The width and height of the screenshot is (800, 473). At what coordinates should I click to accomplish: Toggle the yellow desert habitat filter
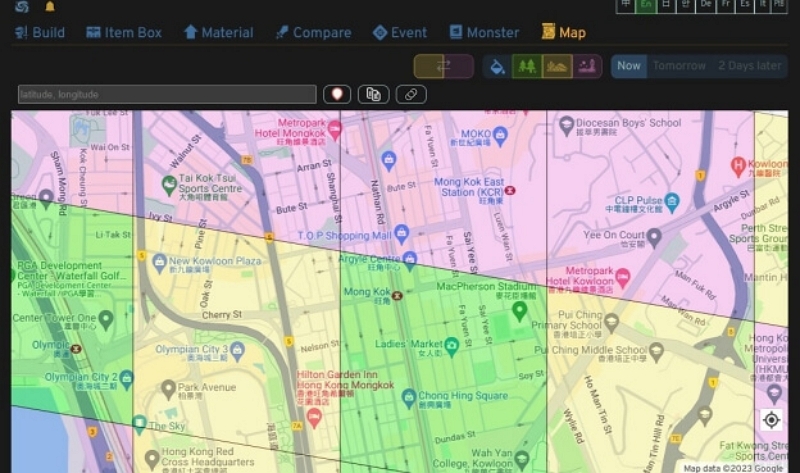coord(557,66)
